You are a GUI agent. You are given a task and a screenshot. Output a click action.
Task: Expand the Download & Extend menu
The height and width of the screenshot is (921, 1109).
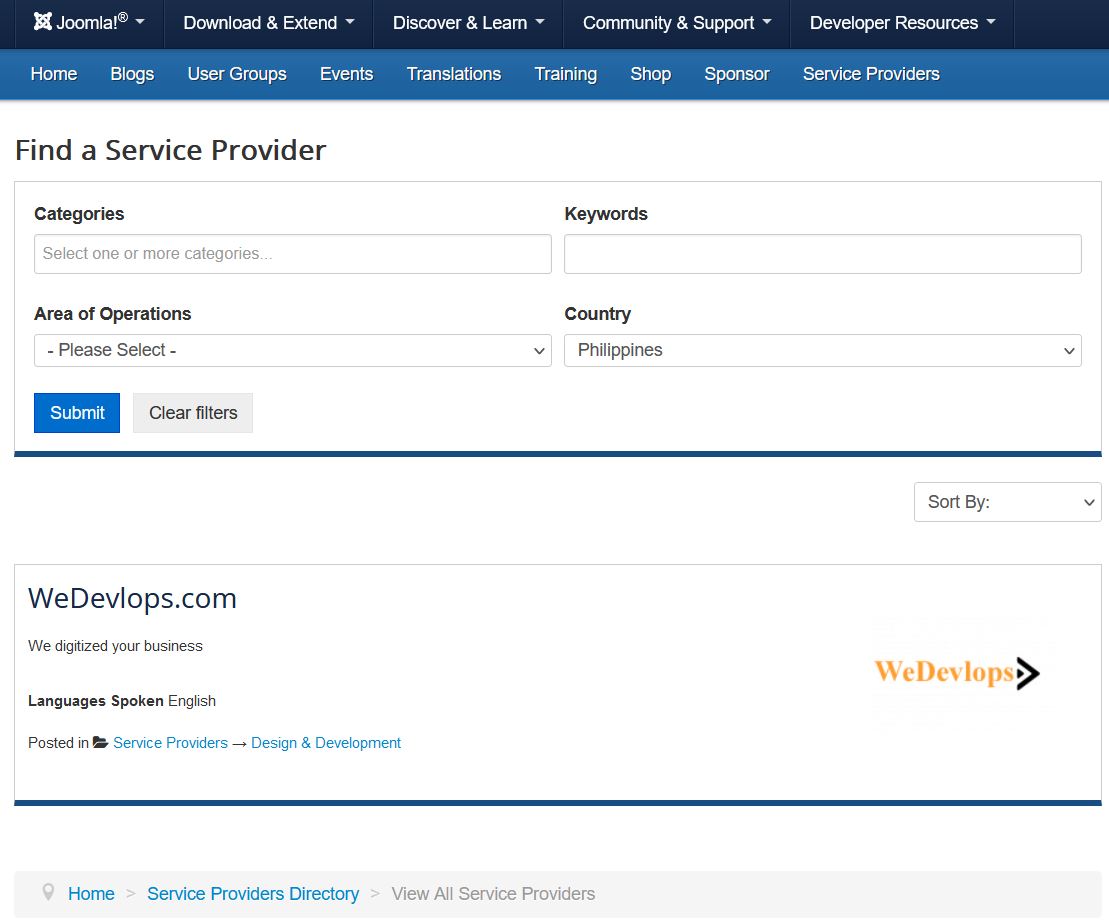pos(269,23)
